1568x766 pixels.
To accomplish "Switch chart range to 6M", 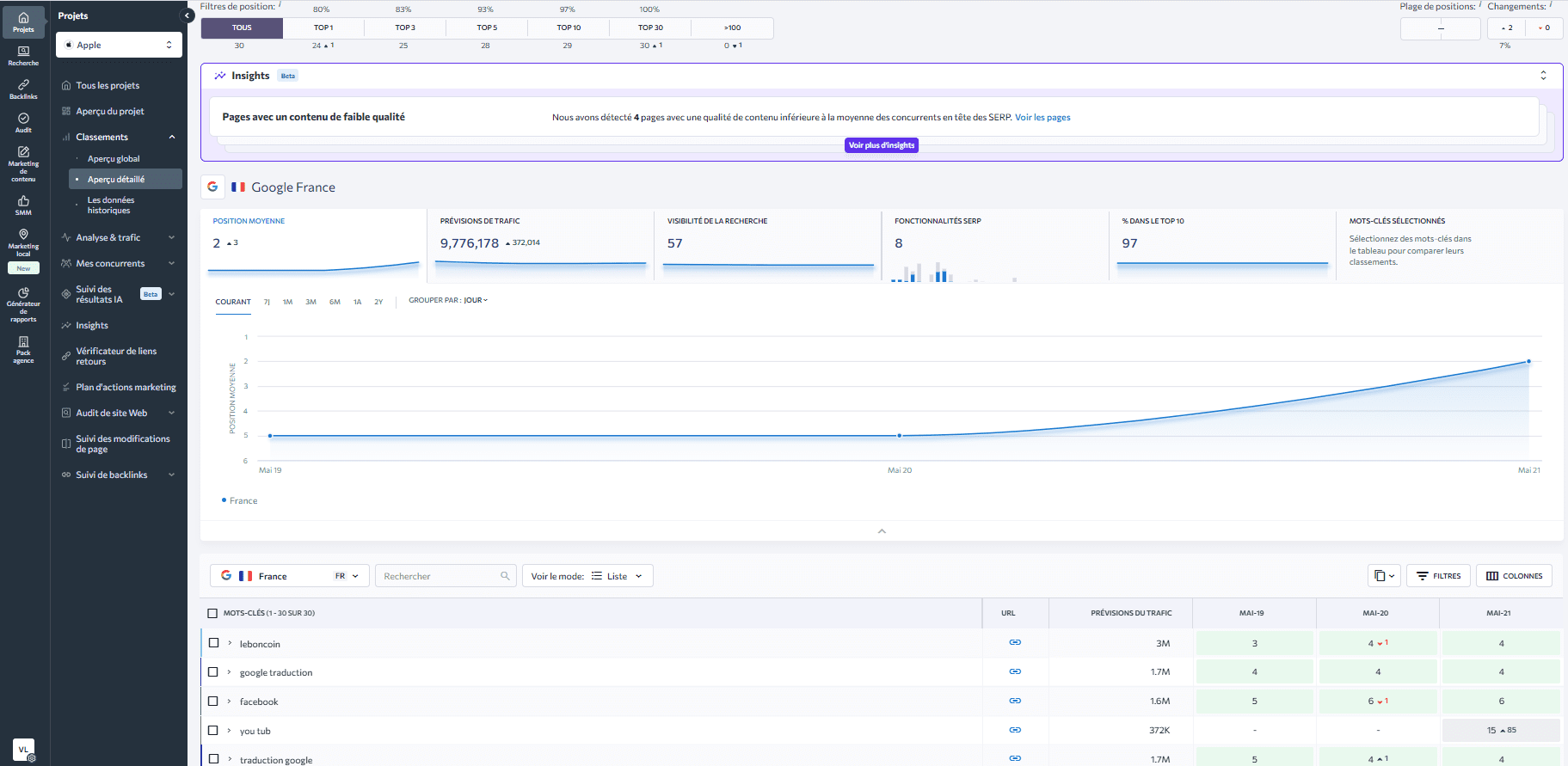I will (335, 302).
